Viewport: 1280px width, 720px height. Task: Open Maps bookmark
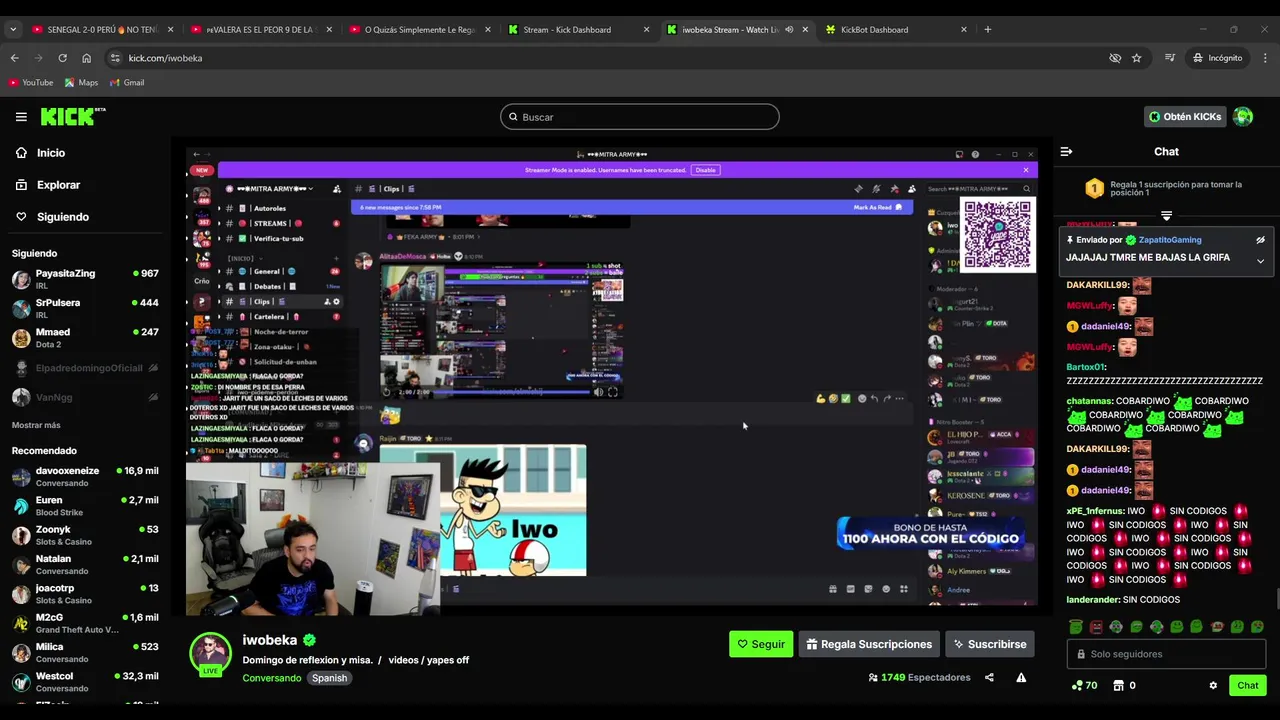(x=82, y=83)
